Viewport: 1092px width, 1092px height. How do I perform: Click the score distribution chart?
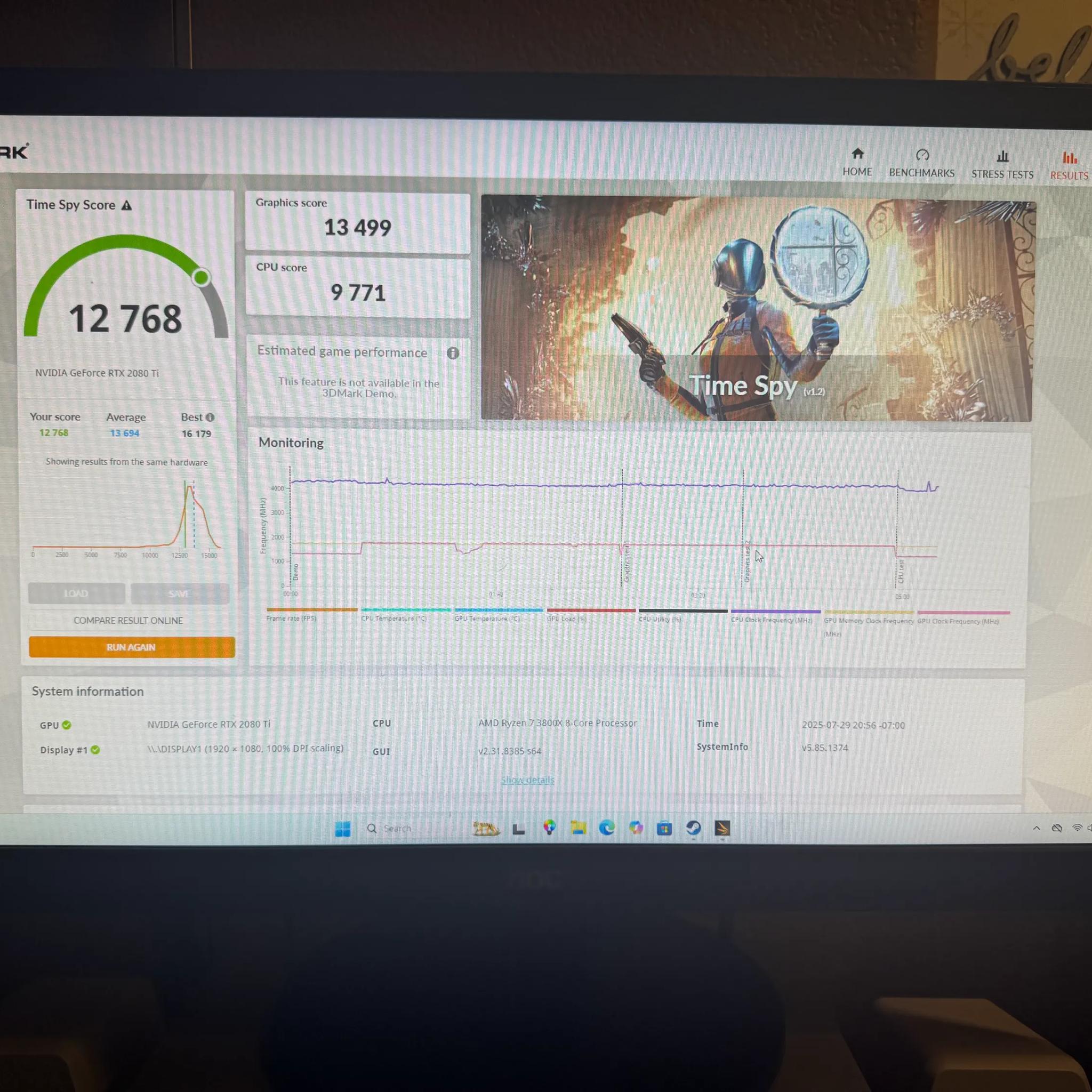[x=126, y=519]
